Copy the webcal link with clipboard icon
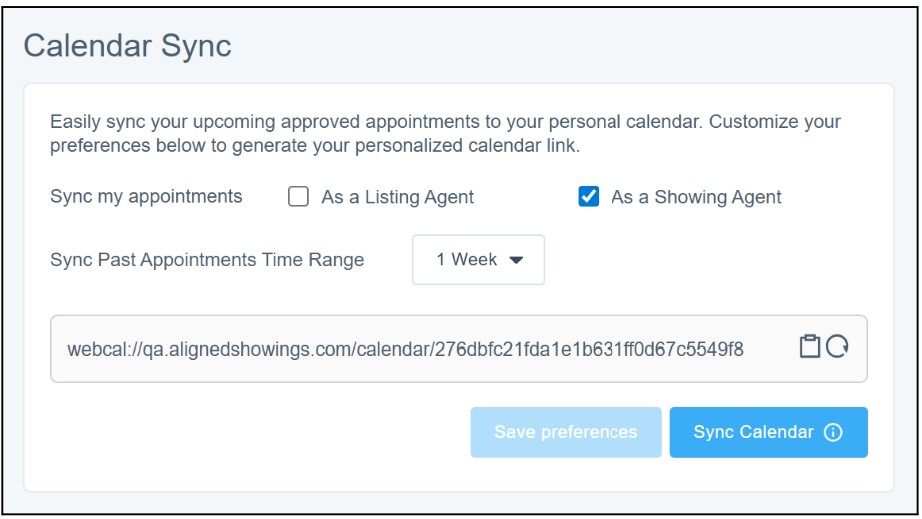Viewport: 922px width, 519px height. click(x=809, y=347)
